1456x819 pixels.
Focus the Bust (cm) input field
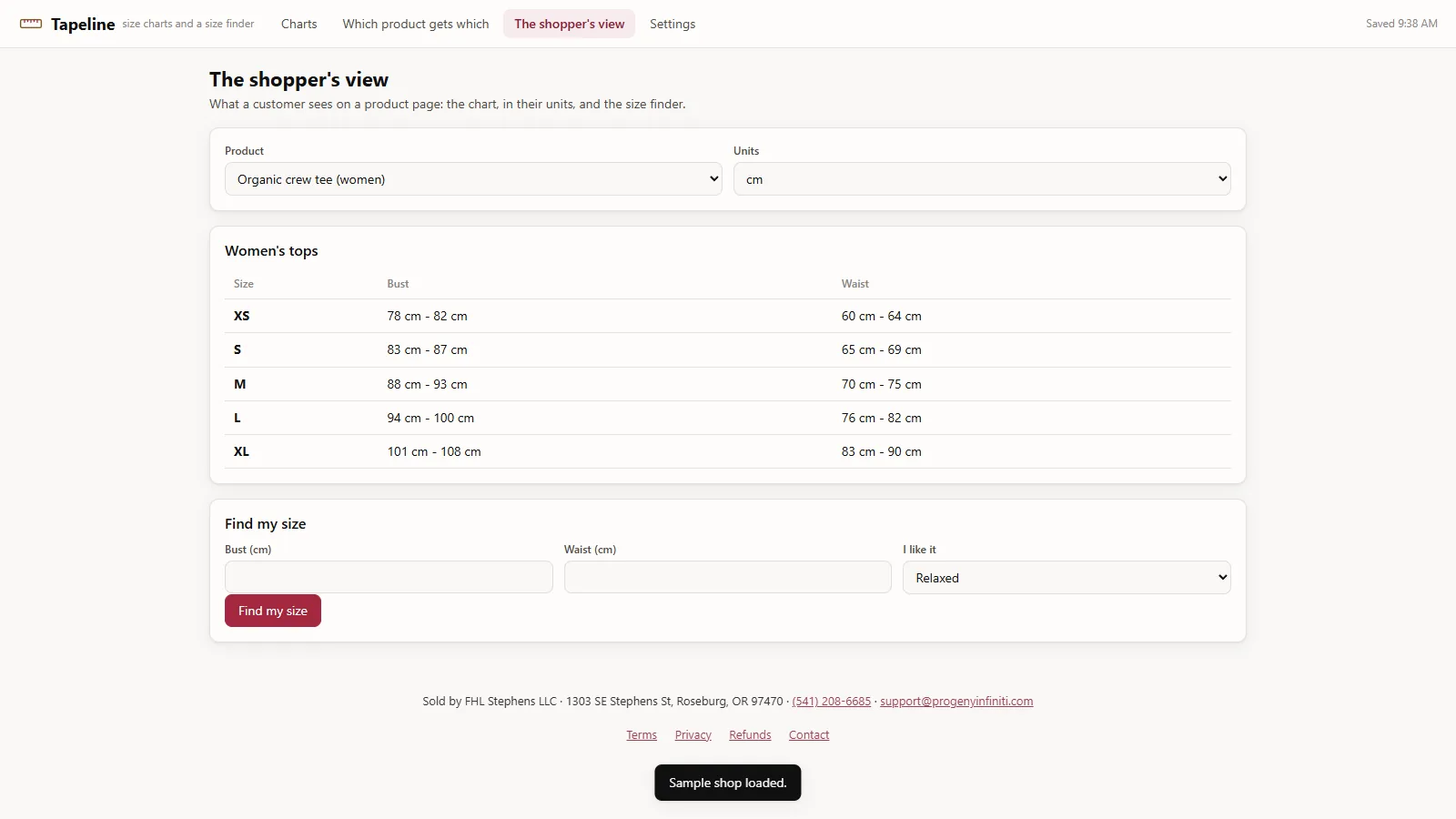coord(389,577)
